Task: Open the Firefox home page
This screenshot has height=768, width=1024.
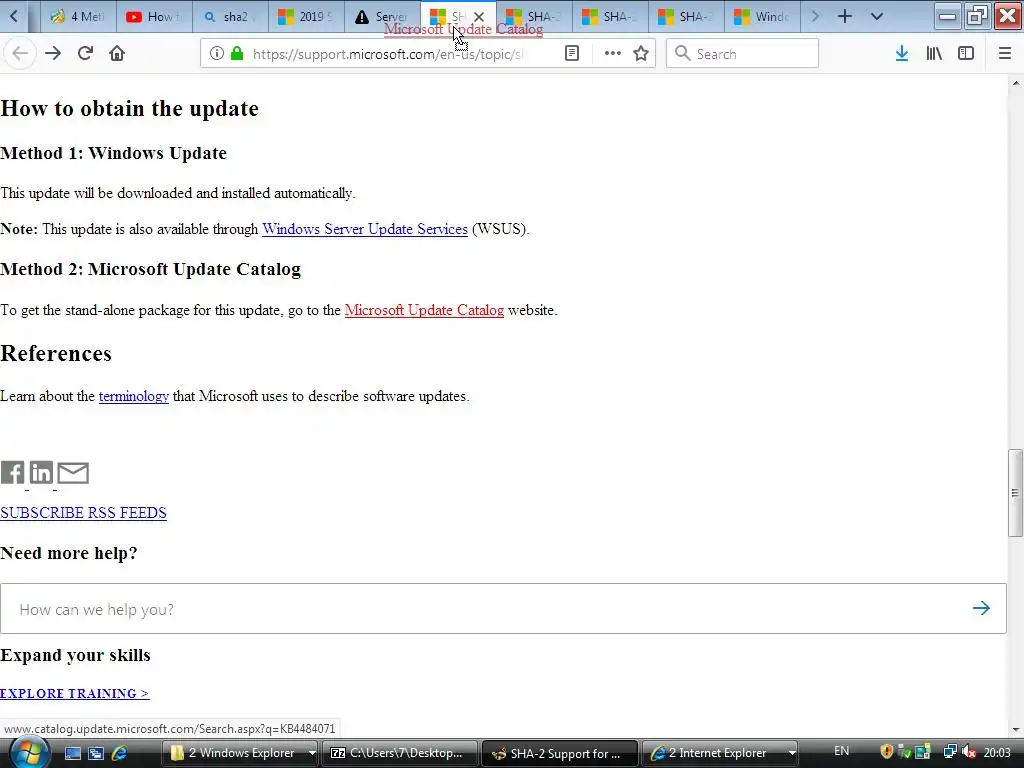Action: (117, 54)
